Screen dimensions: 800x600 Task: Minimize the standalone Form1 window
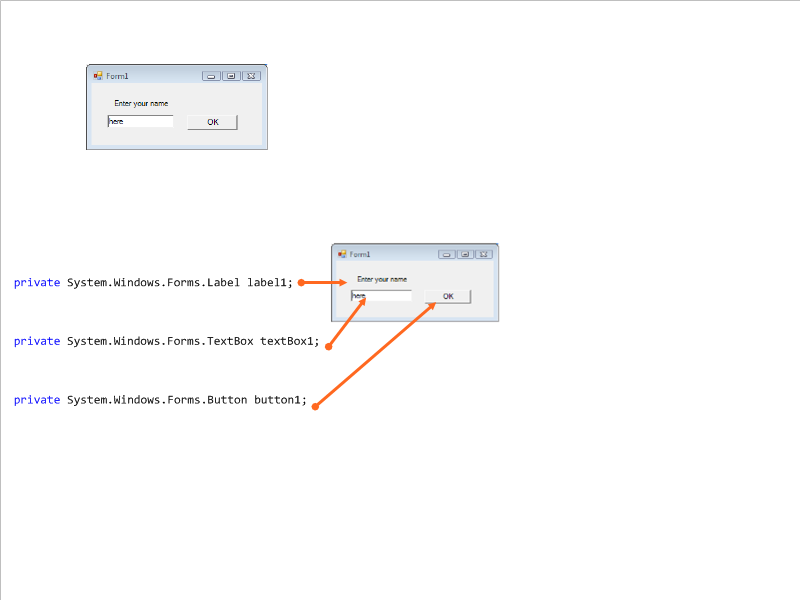point(211,76)
